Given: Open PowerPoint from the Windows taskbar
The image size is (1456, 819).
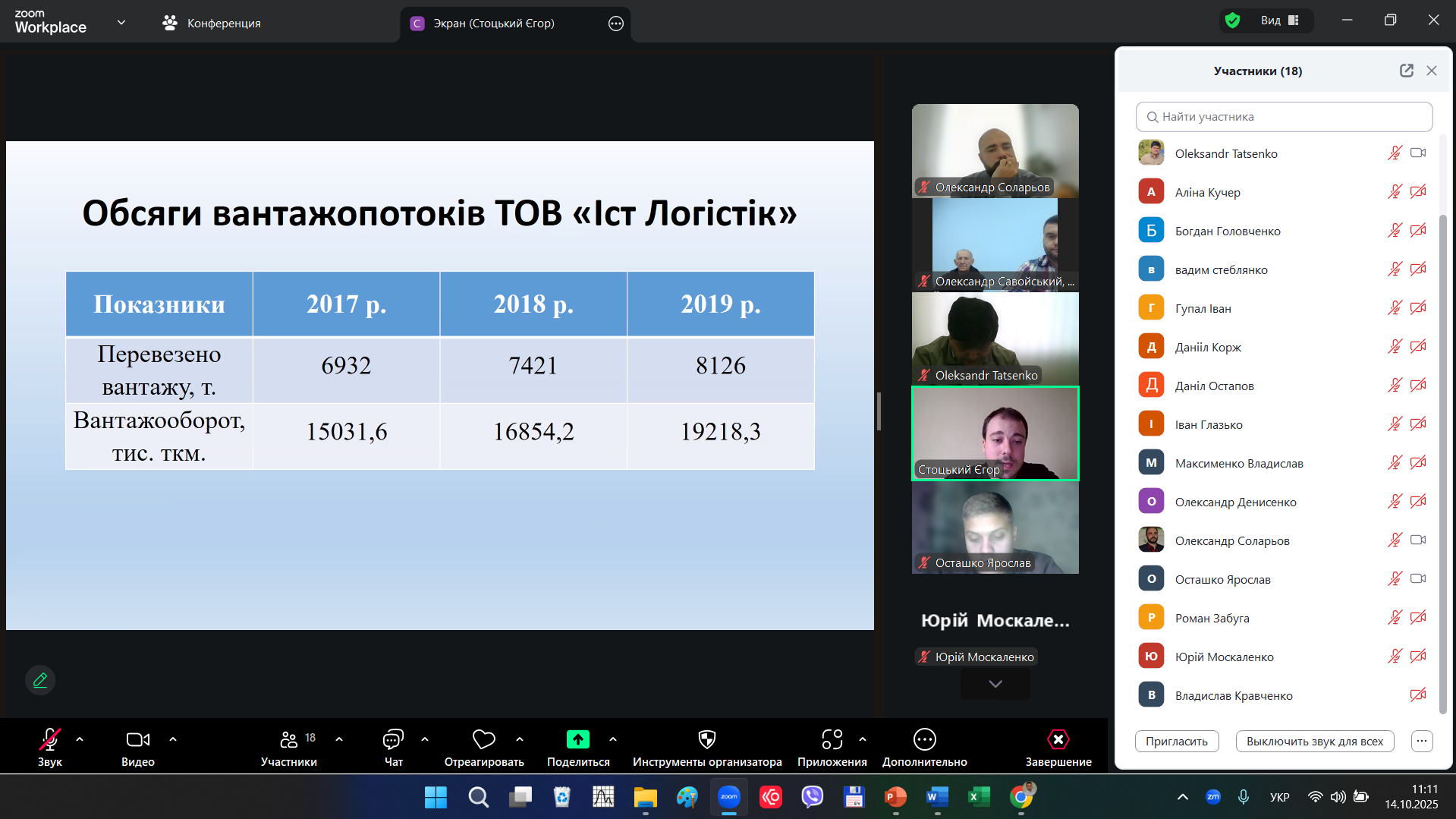Looking at the screenshot, I should (x=895, y=797).
